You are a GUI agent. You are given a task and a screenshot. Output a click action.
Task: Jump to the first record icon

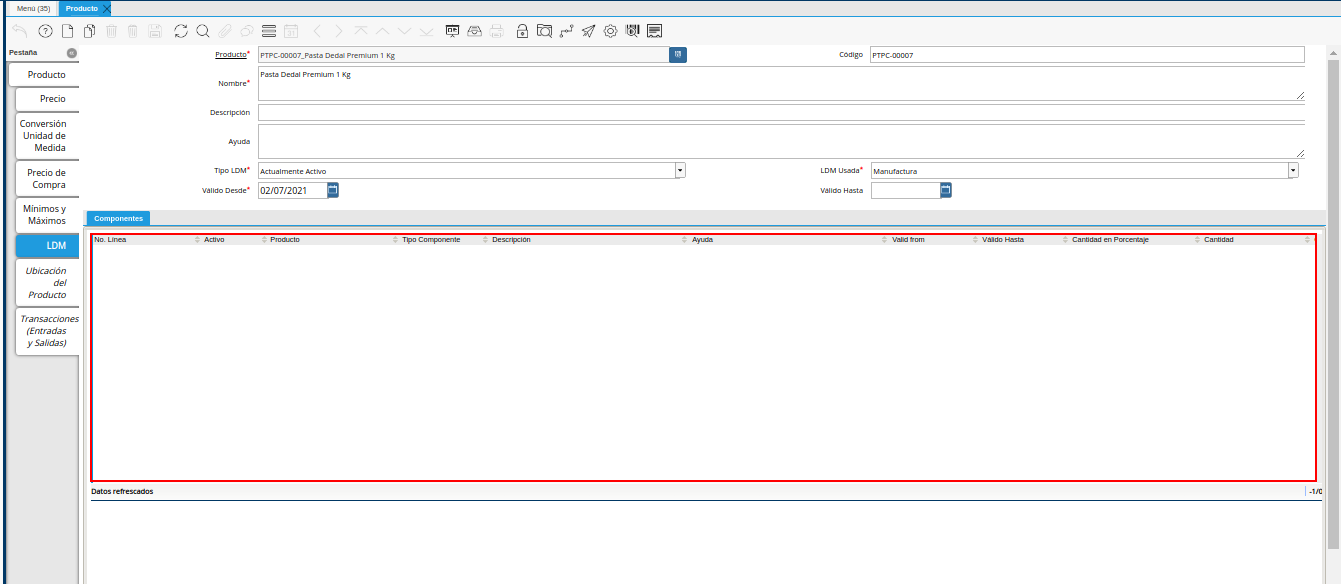[x=361, y=31]
